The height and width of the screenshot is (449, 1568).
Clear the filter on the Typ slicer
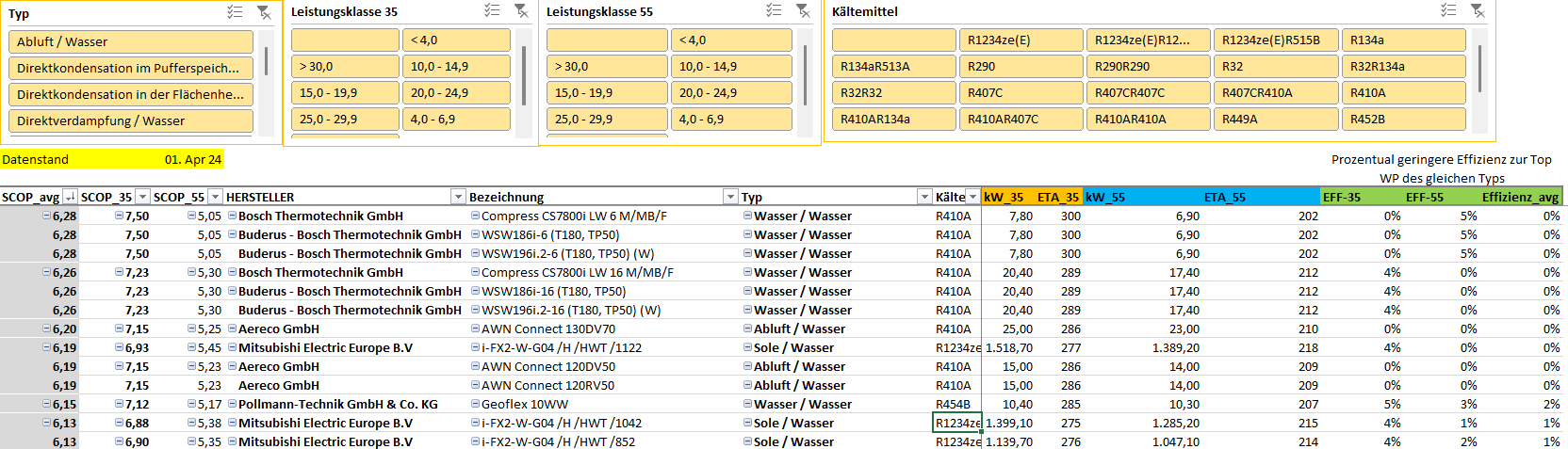click(264, 12)
